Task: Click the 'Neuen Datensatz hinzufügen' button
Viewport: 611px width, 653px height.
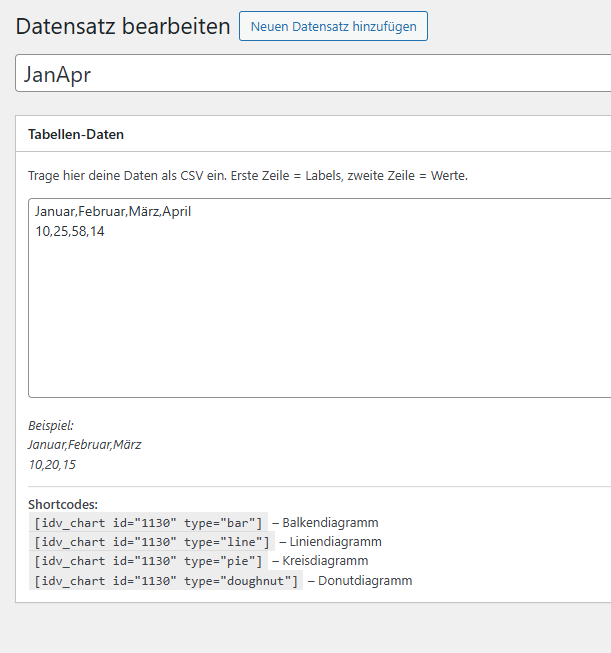Action: point(333,27)
